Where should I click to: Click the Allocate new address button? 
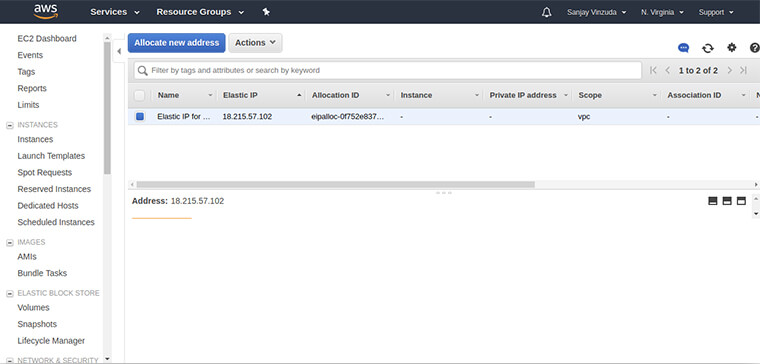(x=176, y=43)
